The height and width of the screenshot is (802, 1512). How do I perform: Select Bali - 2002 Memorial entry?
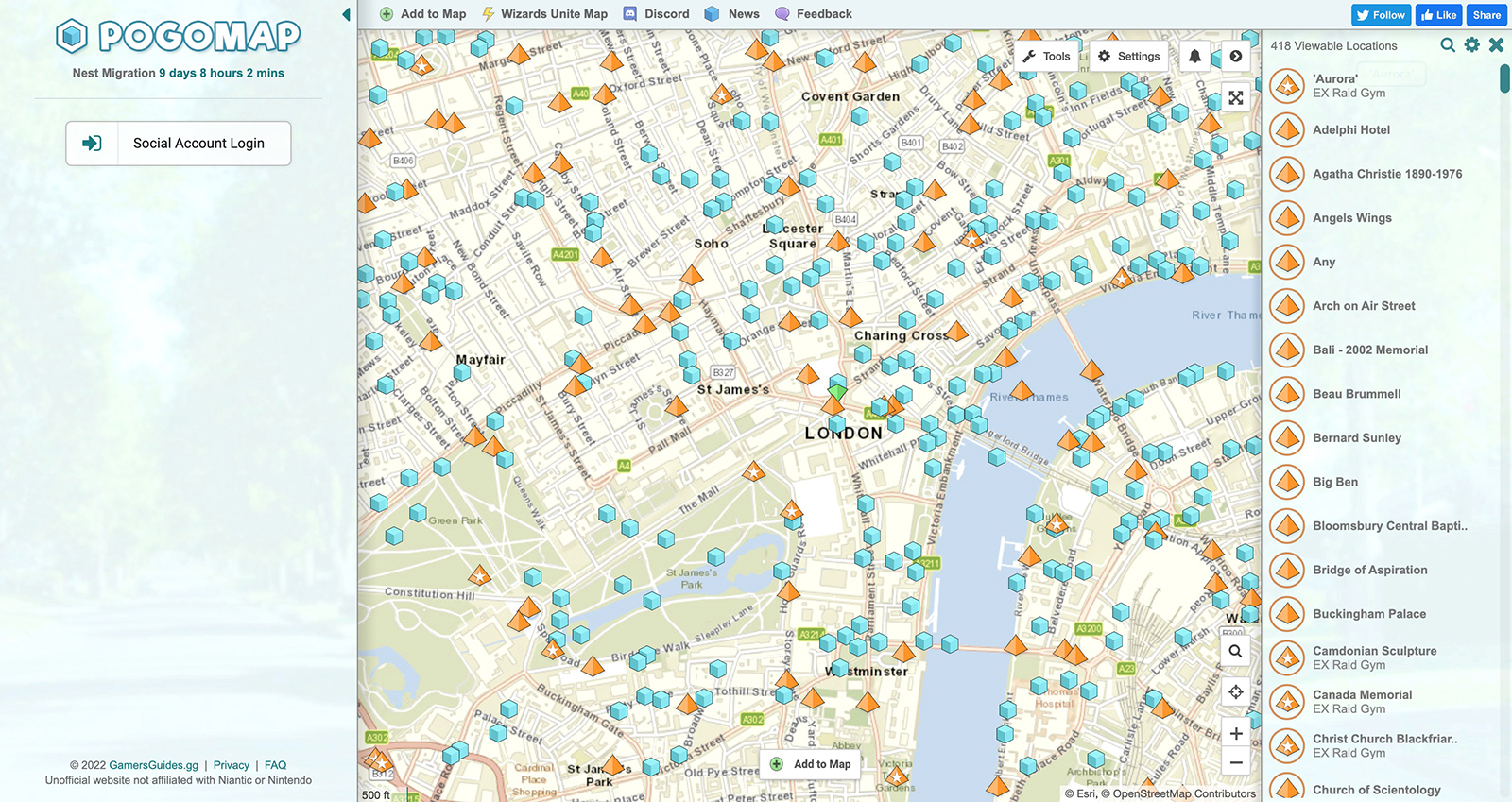tap(1382, 350)
